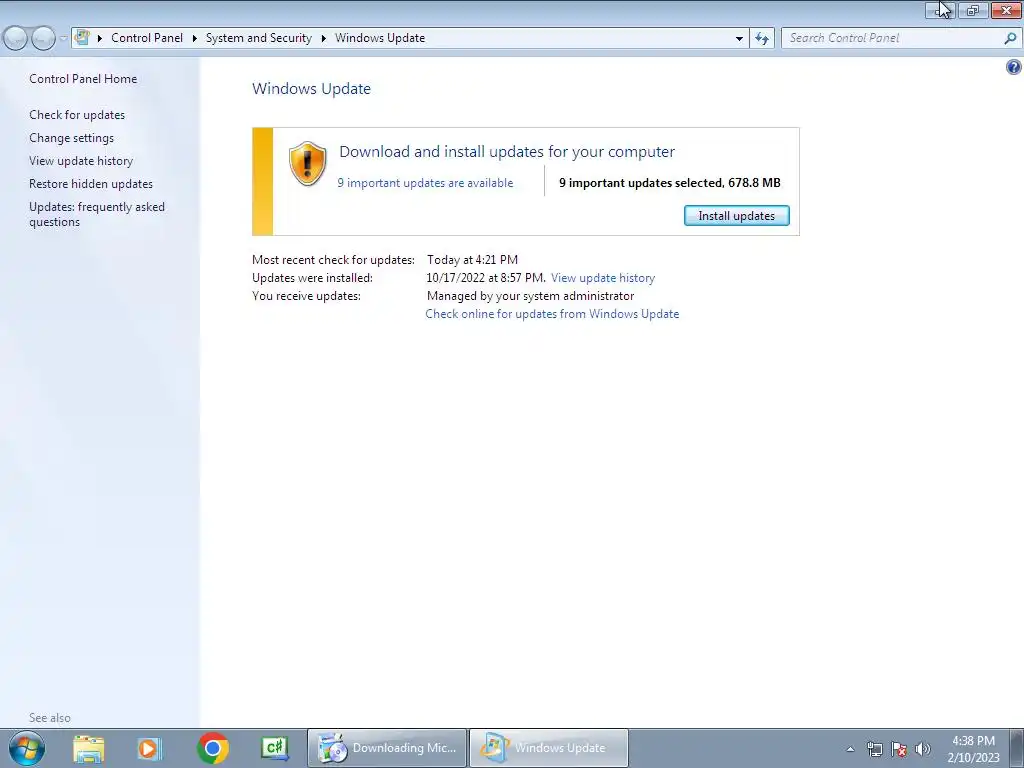Click 'You receive updates:' label
1024x768 pixels.
306,296
